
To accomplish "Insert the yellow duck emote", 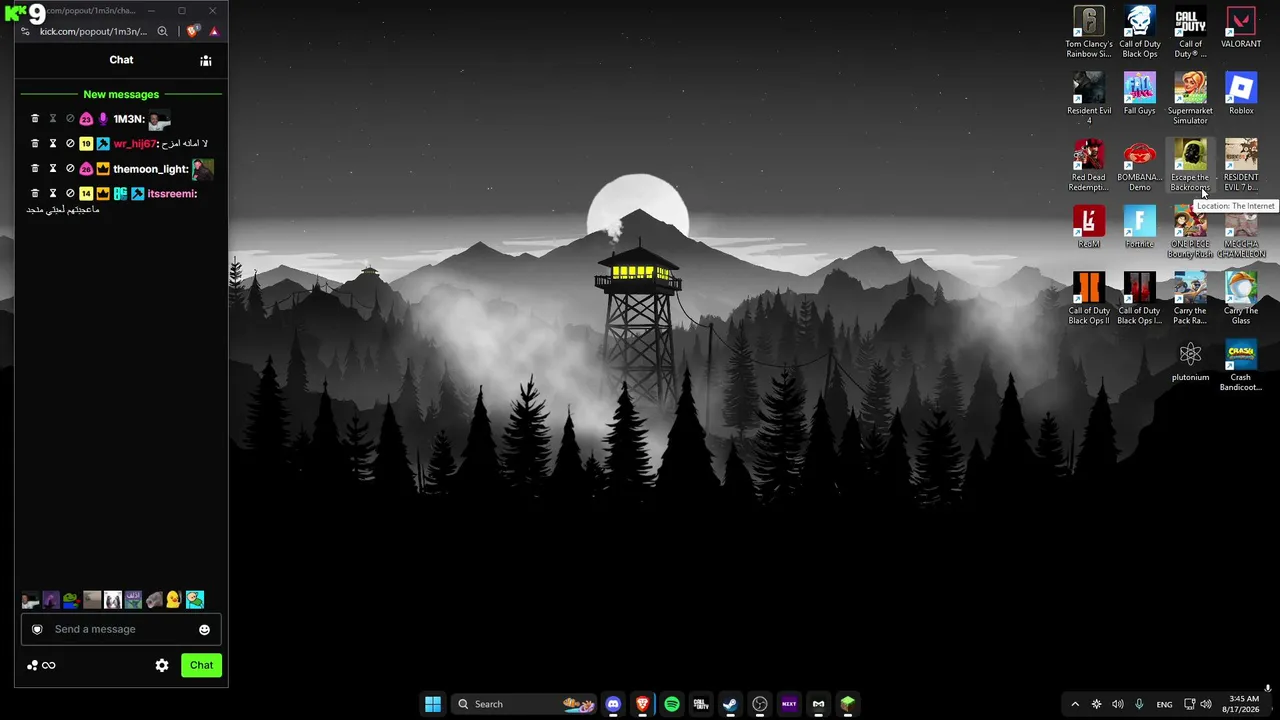I will (x=174, y=600).
